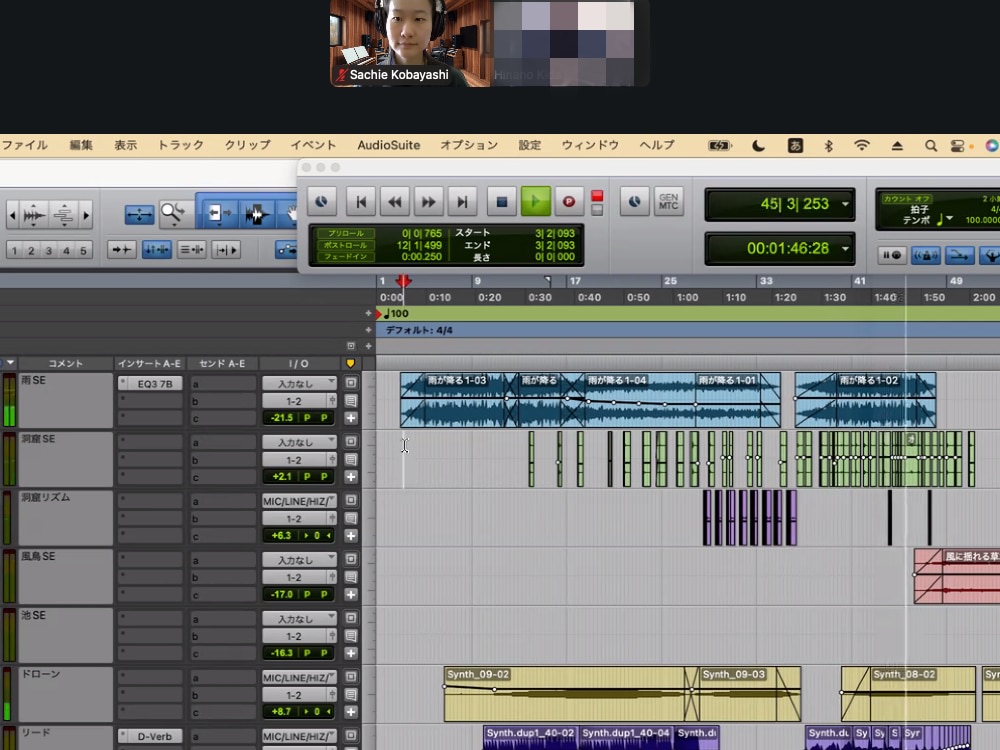This screenshot has width=1000, height=750.
Task: Open the トラック menu
Action: pyautogui.click(x=180, y=145)
